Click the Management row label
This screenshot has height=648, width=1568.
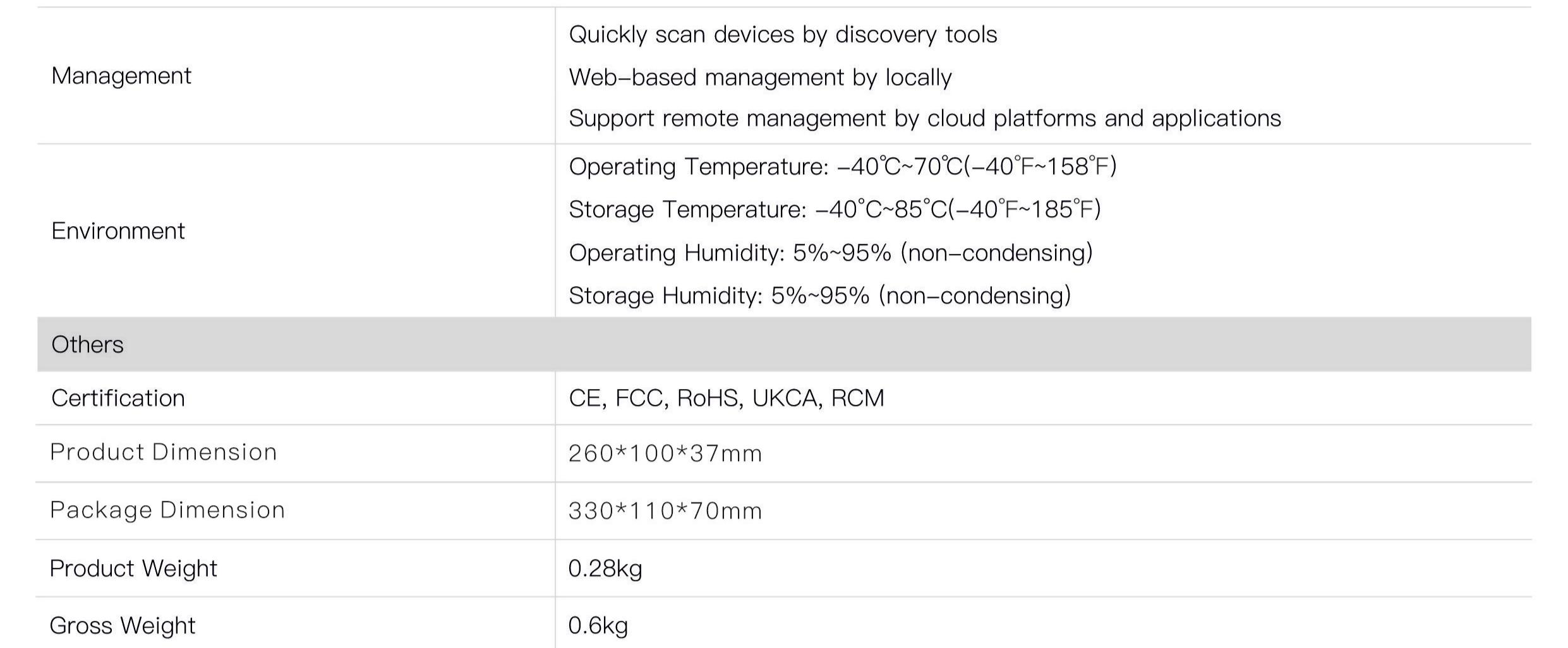pos(121,76)
